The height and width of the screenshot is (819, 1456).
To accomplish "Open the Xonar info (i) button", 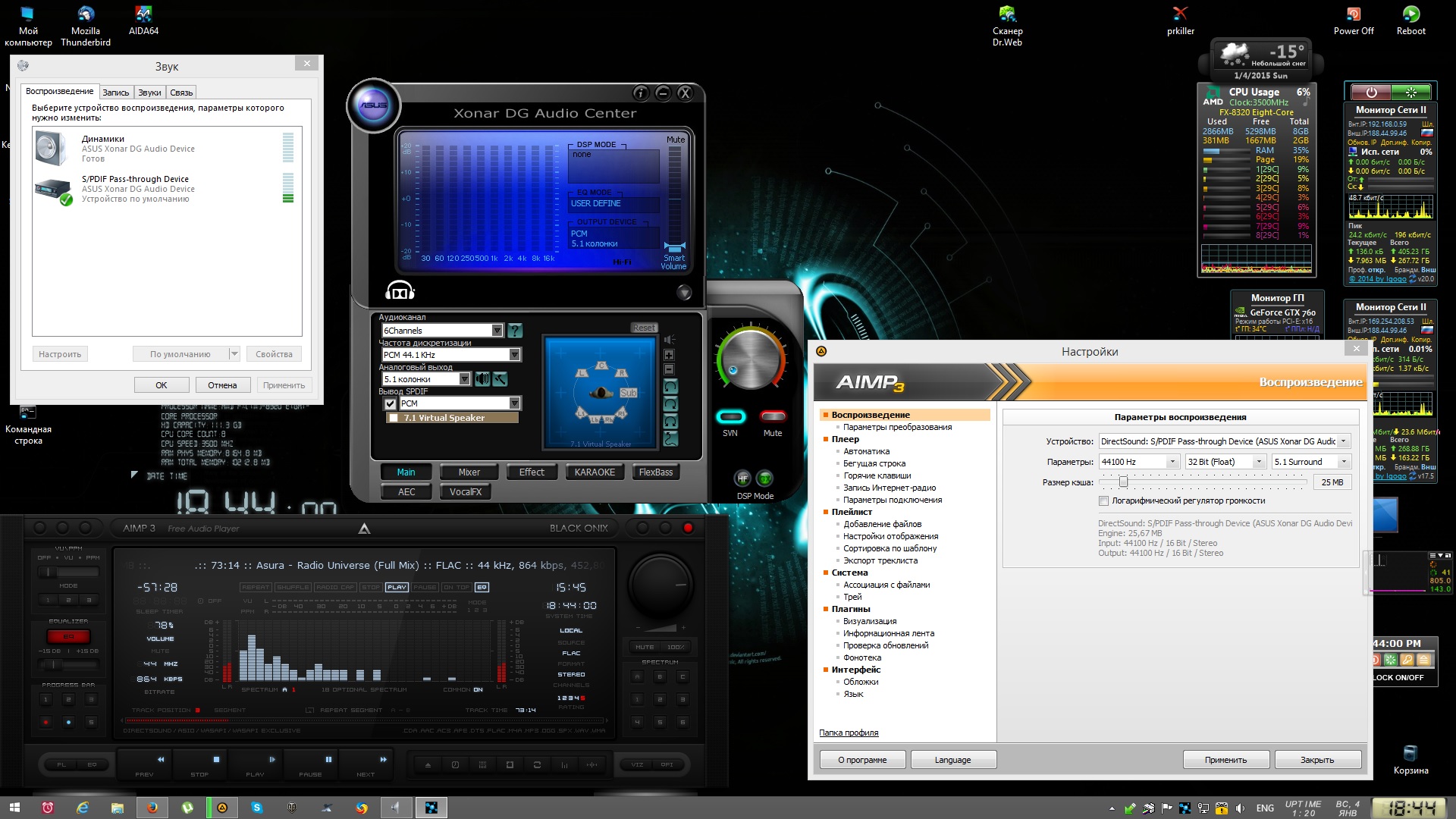I will 641,93.
